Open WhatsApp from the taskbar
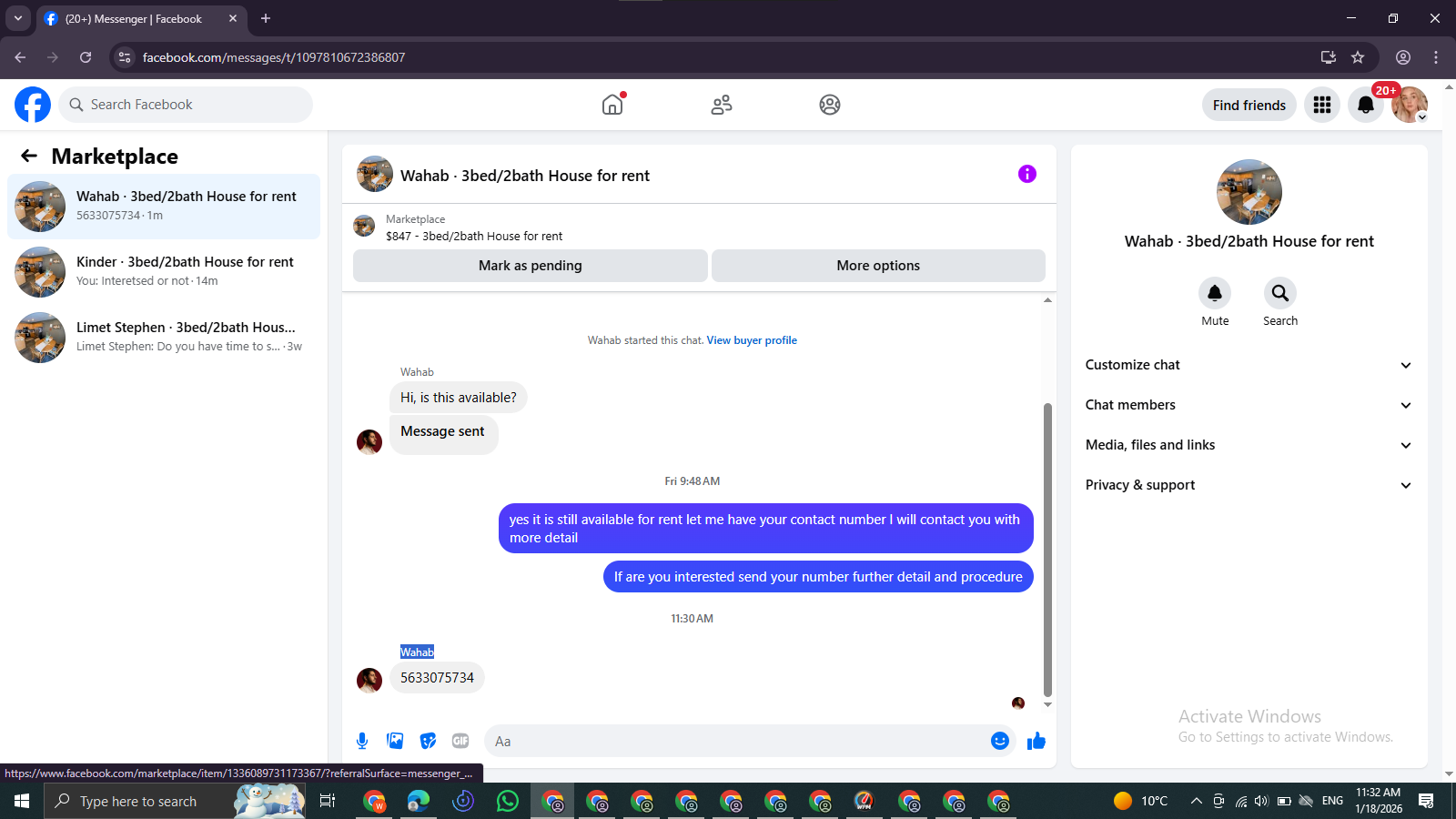Viewport: 1456px width, 819px height. click(508, 801)
